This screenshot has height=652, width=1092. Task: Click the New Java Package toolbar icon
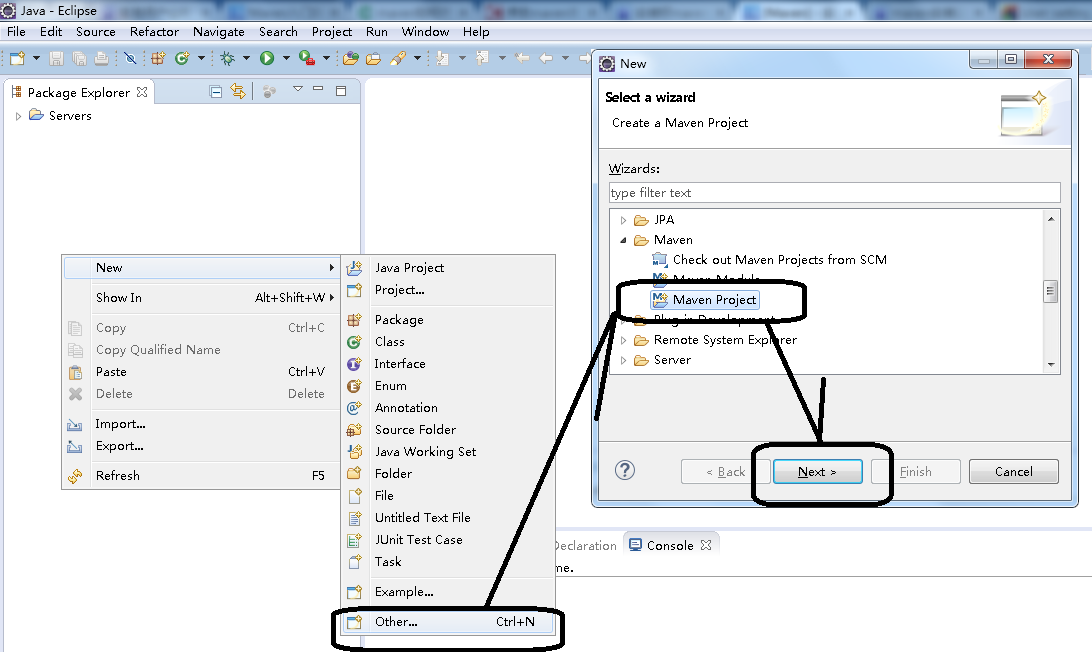(158, 59)
